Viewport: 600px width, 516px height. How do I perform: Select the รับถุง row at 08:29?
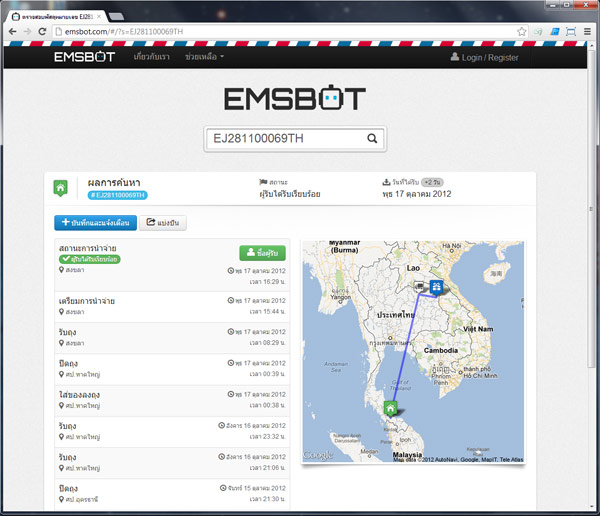tap(172, 338)
